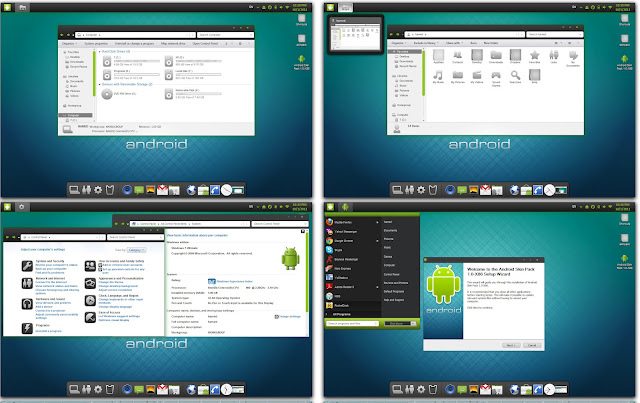
Task: Open the Share with dropdown
Action: pyautogui.click(x=454, y=42)
